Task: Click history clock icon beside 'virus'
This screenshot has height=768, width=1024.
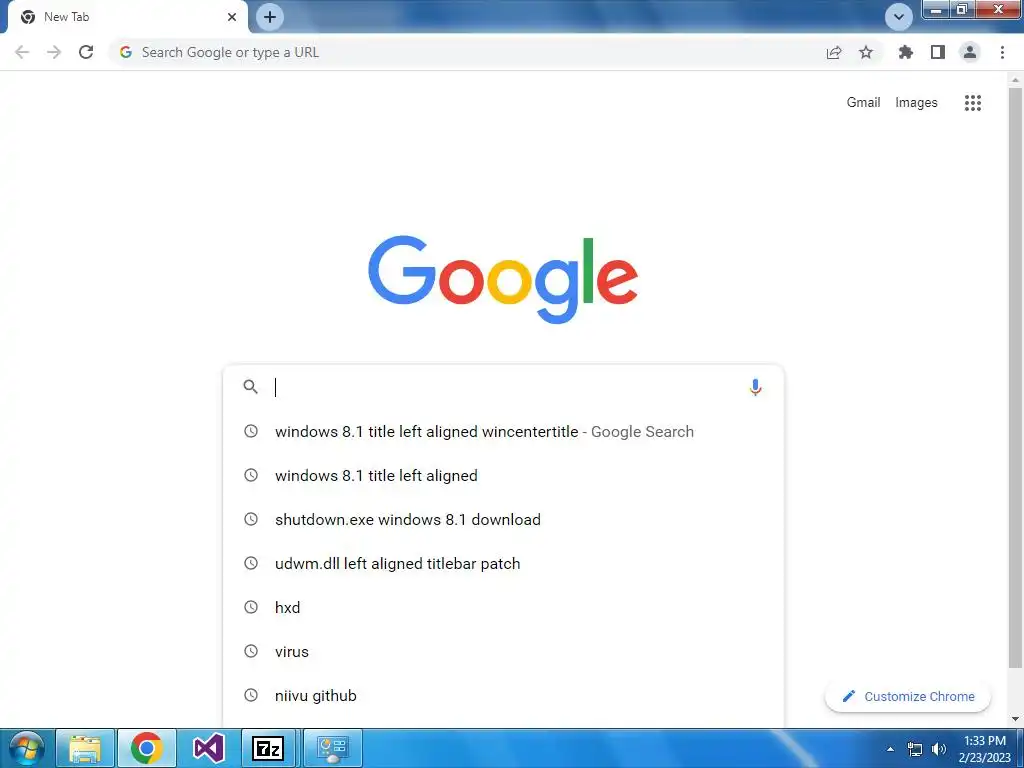Action: (251, 651)
